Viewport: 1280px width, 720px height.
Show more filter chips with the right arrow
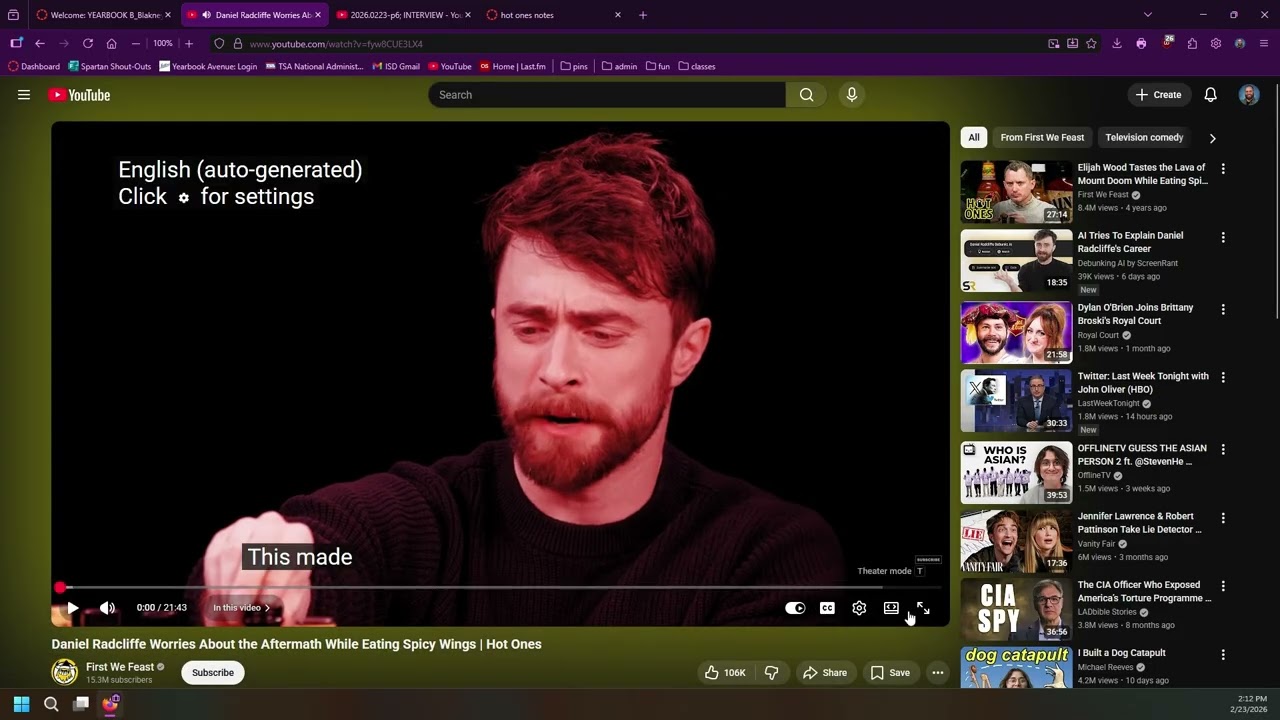(x=1212, y=138)
